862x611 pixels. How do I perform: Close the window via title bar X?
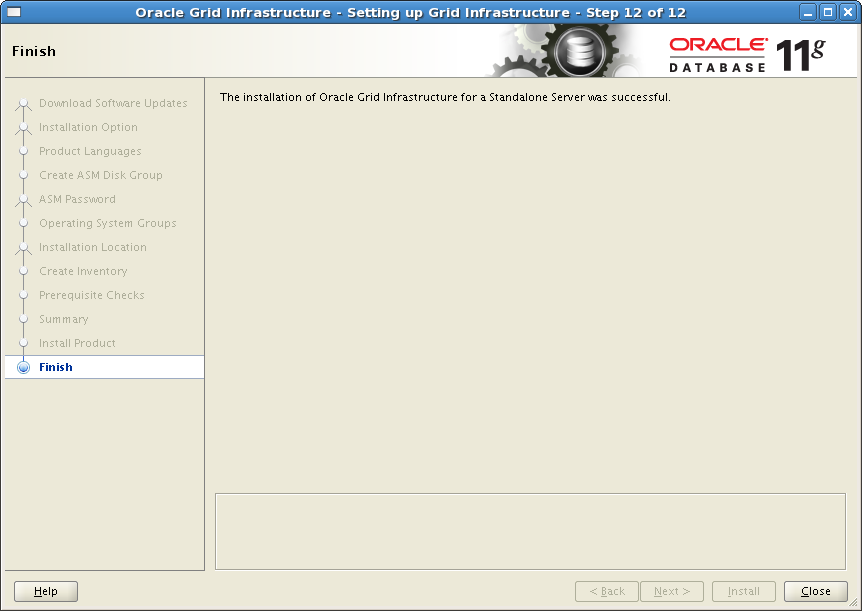coord(848,12)
